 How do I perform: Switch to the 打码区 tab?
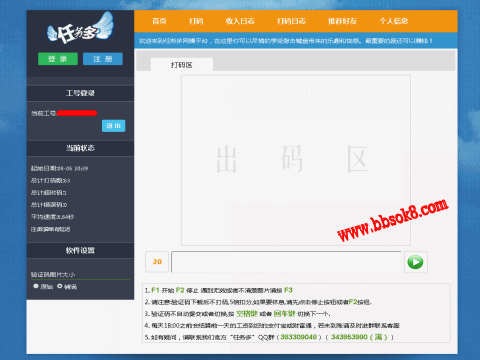[182, 65]
